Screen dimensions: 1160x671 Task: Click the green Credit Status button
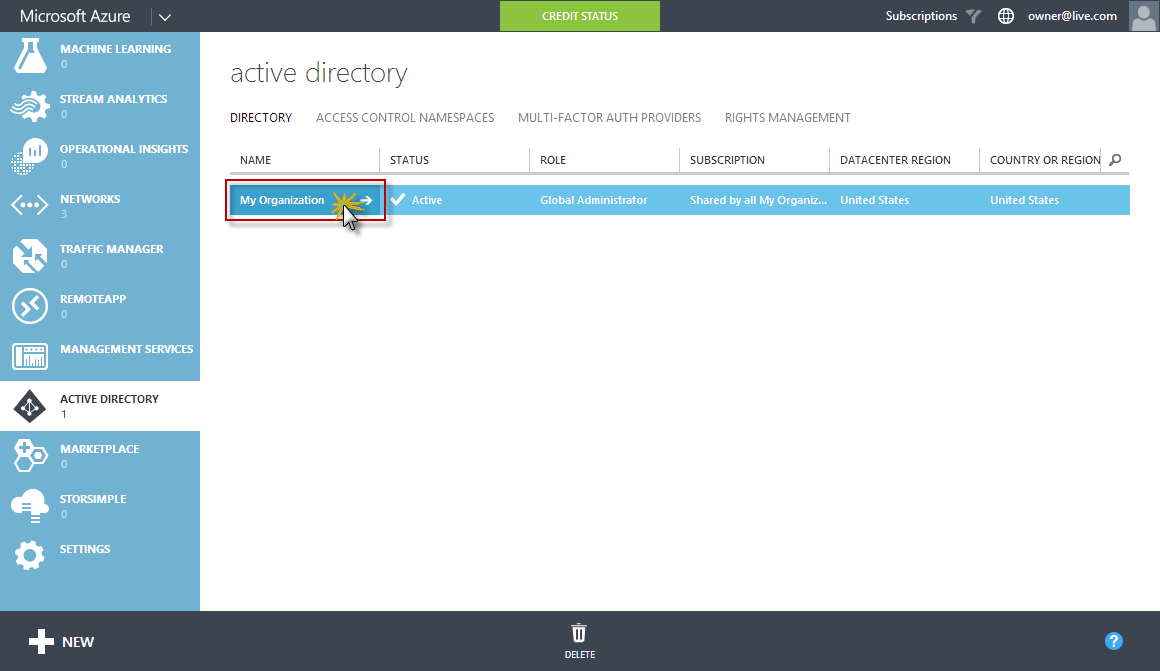(579, 16)
